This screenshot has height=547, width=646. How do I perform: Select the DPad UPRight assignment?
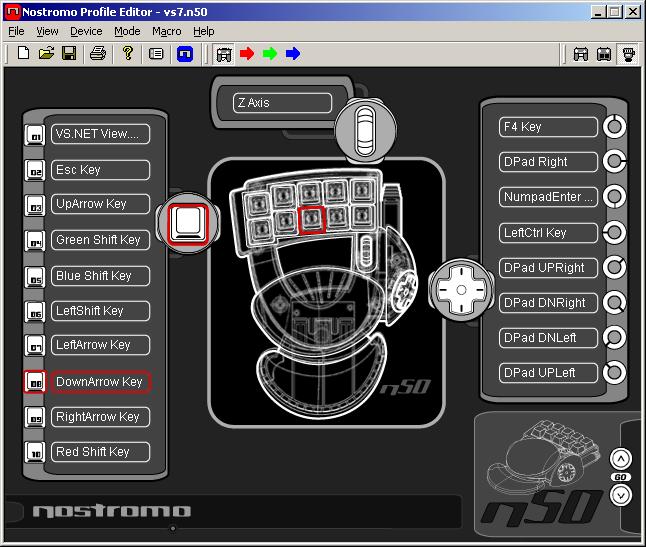(548, 268)
